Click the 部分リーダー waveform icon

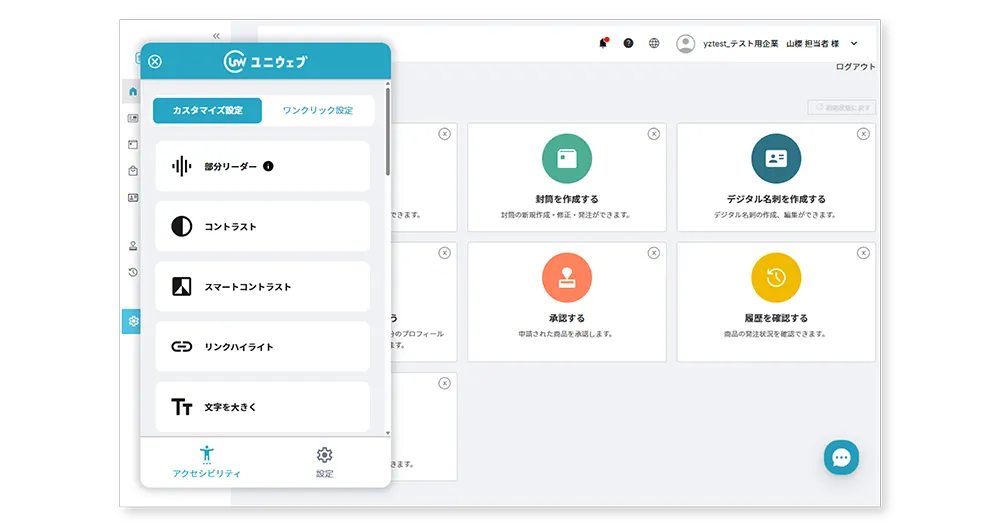tap(182, 167)
